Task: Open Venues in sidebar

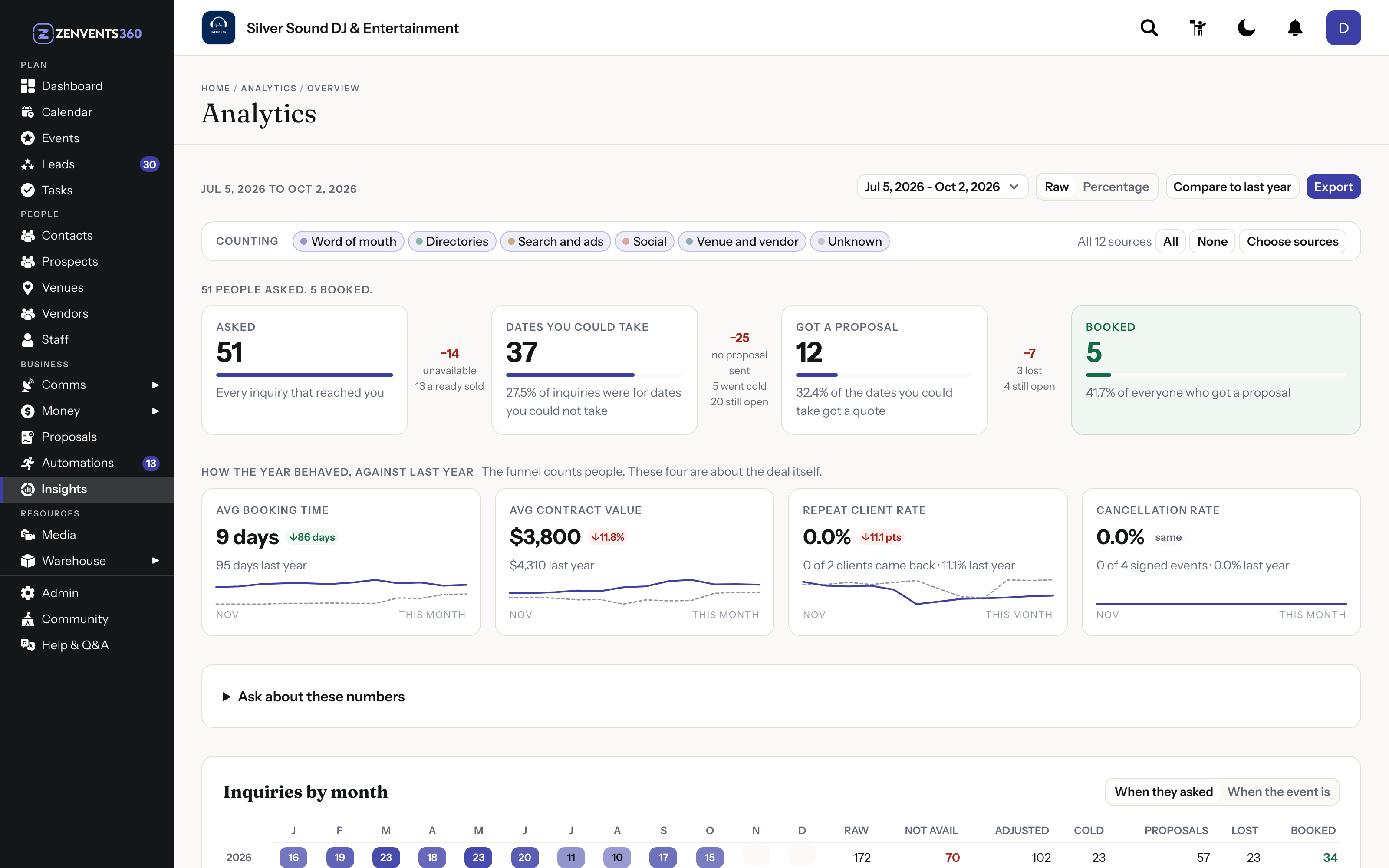Action: pos(87,288)
